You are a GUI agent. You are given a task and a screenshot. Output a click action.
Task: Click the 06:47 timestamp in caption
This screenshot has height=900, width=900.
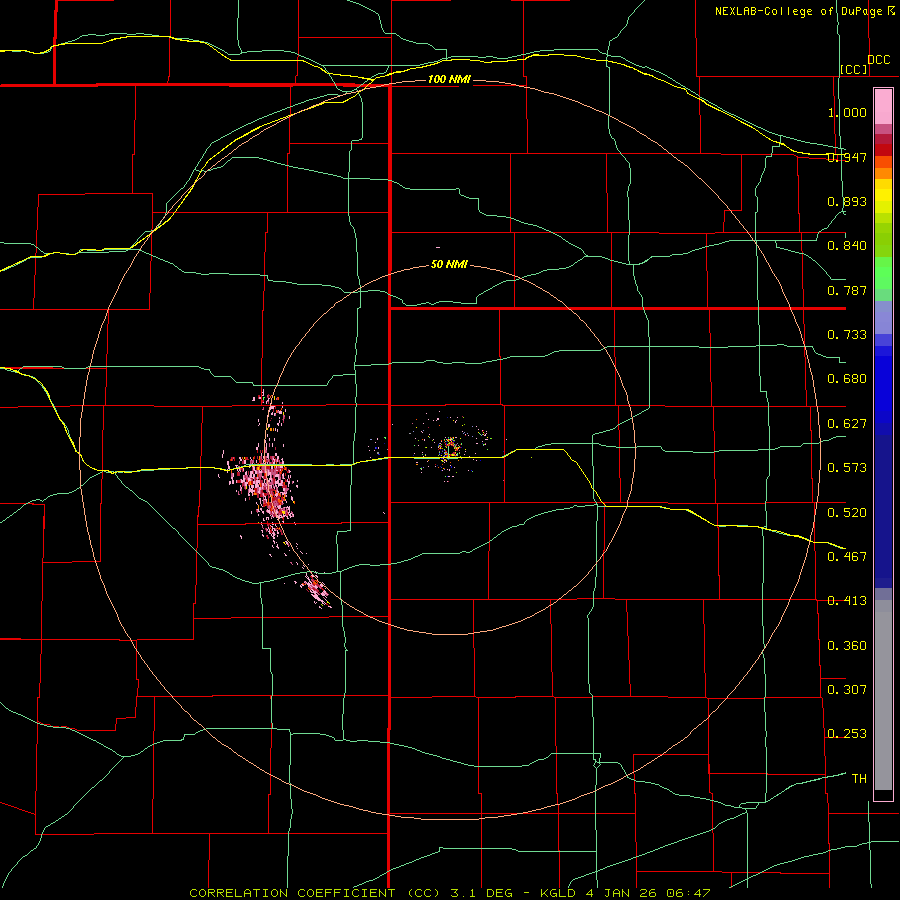click(688, 893)
